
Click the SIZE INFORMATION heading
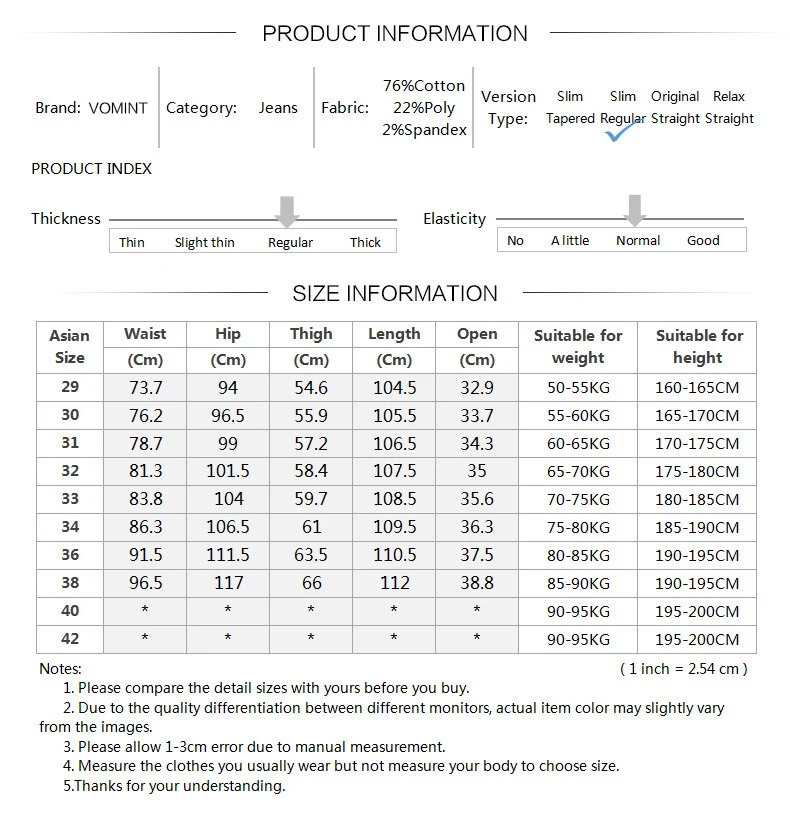click(x=394, y=294)
